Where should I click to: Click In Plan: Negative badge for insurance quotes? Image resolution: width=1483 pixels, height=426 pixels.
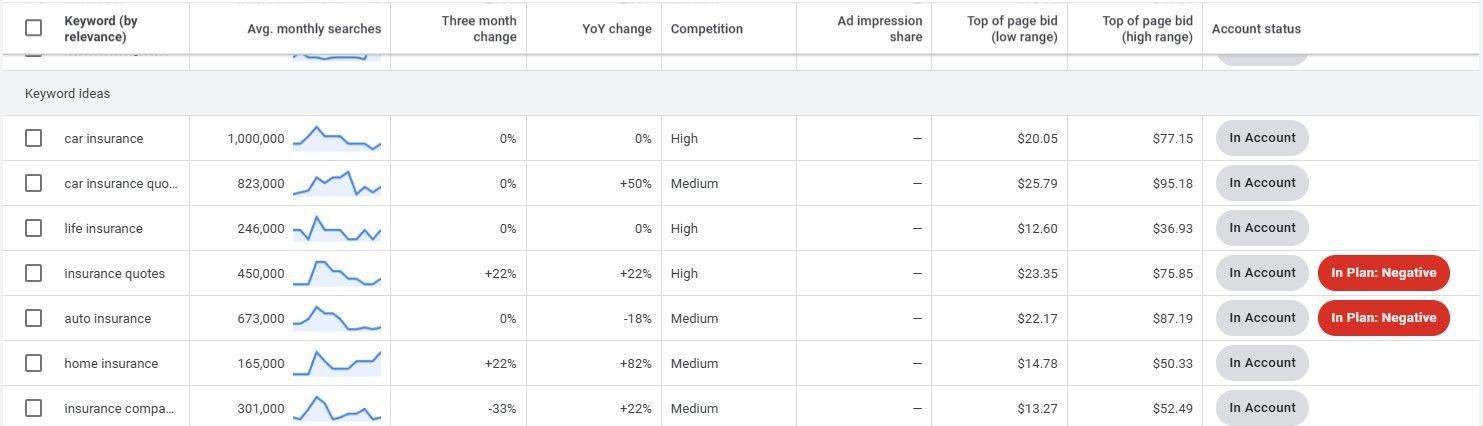pyautogui.click(x=1384, y=273)
